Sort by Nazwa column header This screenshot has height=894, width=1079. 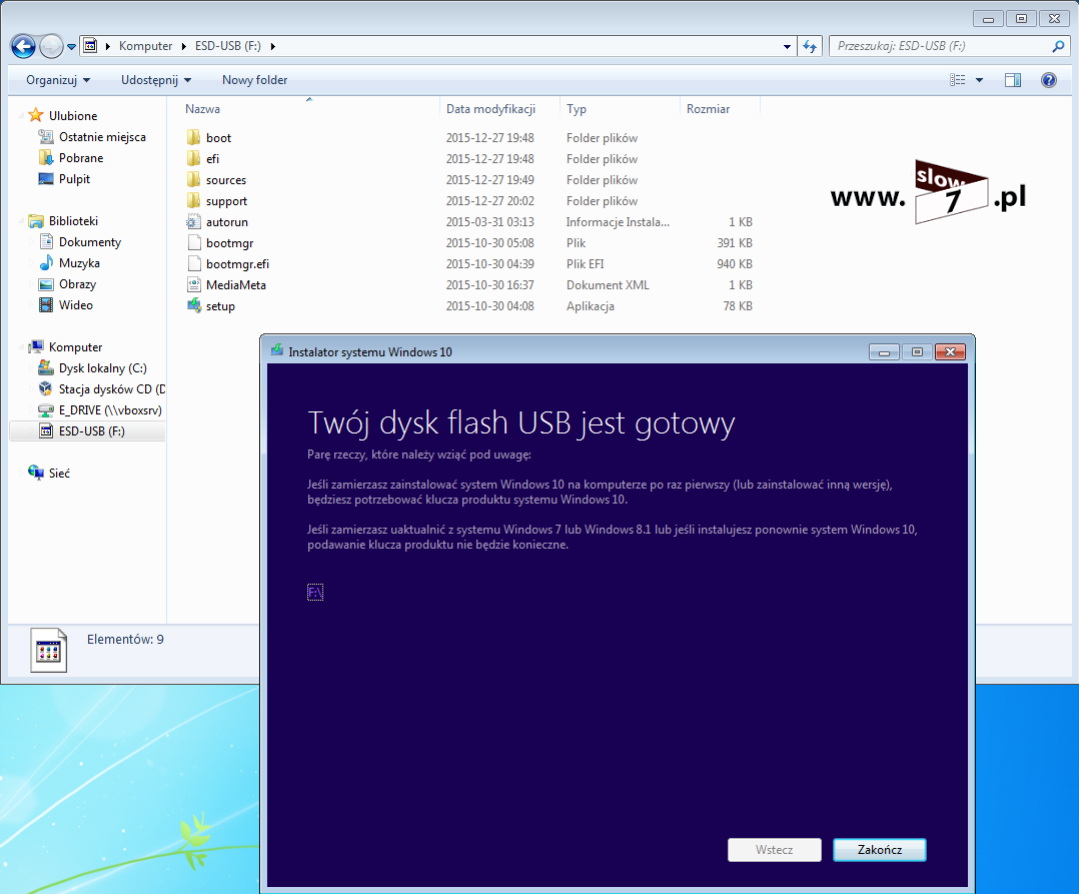click(202, 109)
